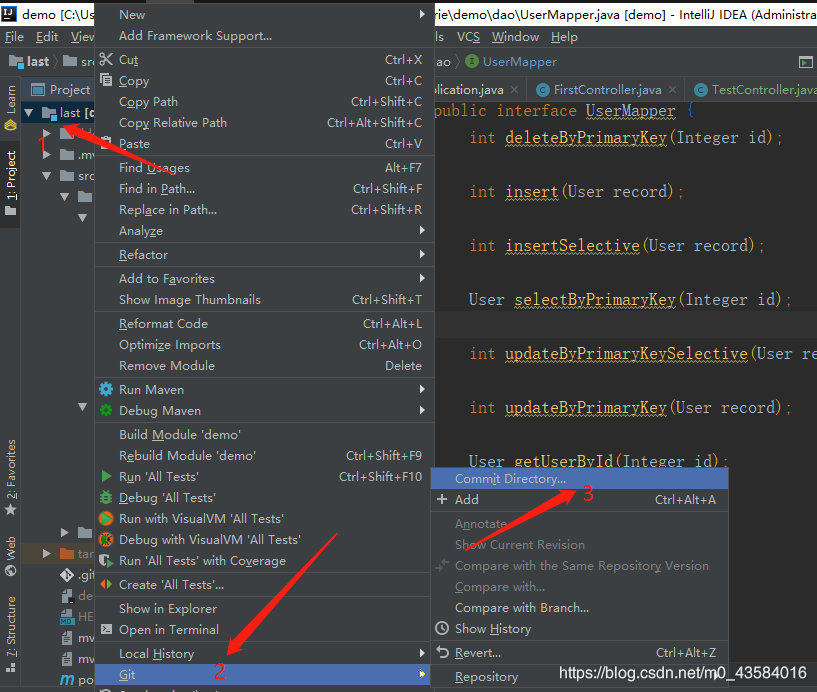Expand the Refactor submenu arrow

pyautogui.click(x=423, y=254)
